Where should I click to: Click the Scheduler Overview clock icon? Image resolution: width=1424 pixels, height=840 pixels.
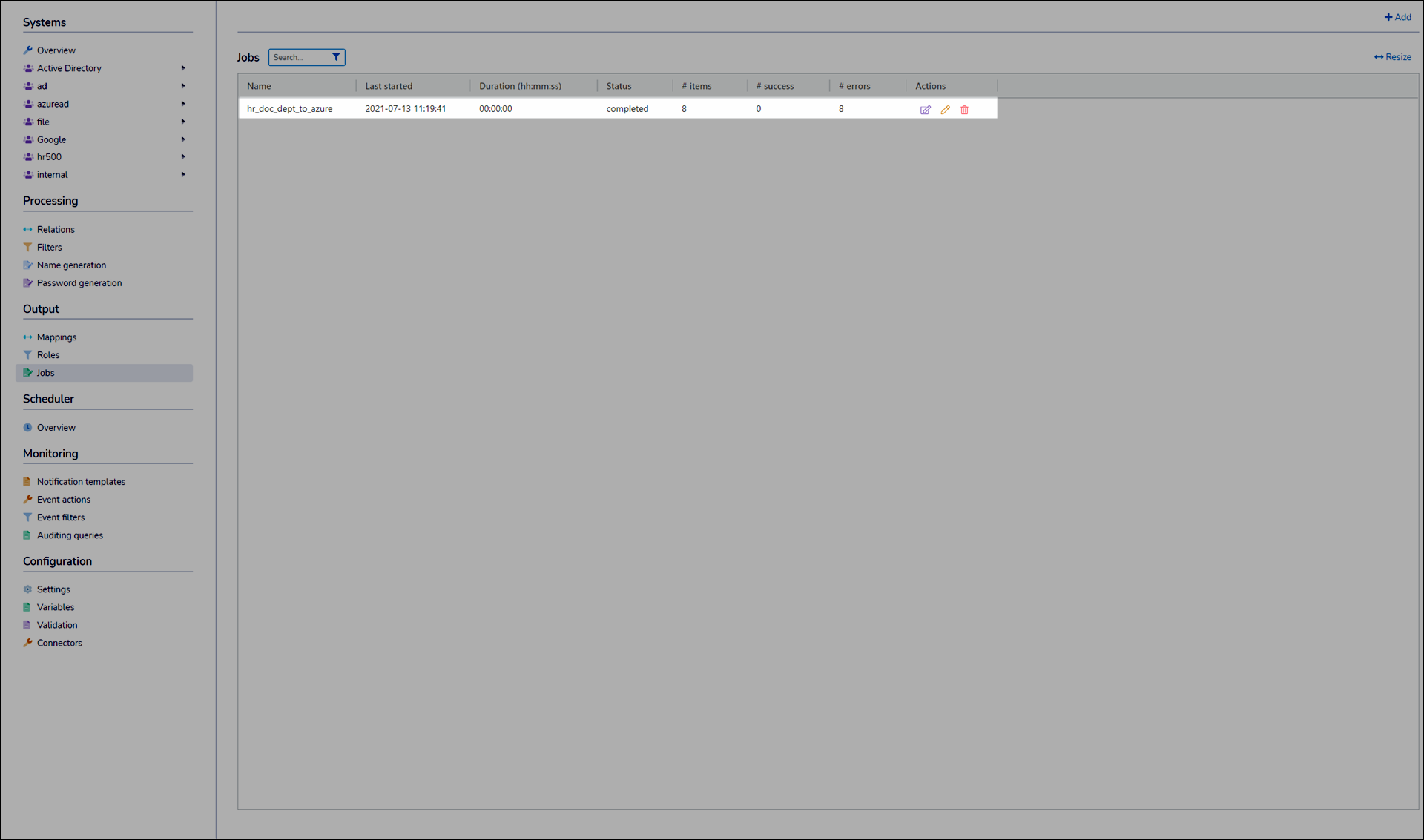tap(27, 428)
